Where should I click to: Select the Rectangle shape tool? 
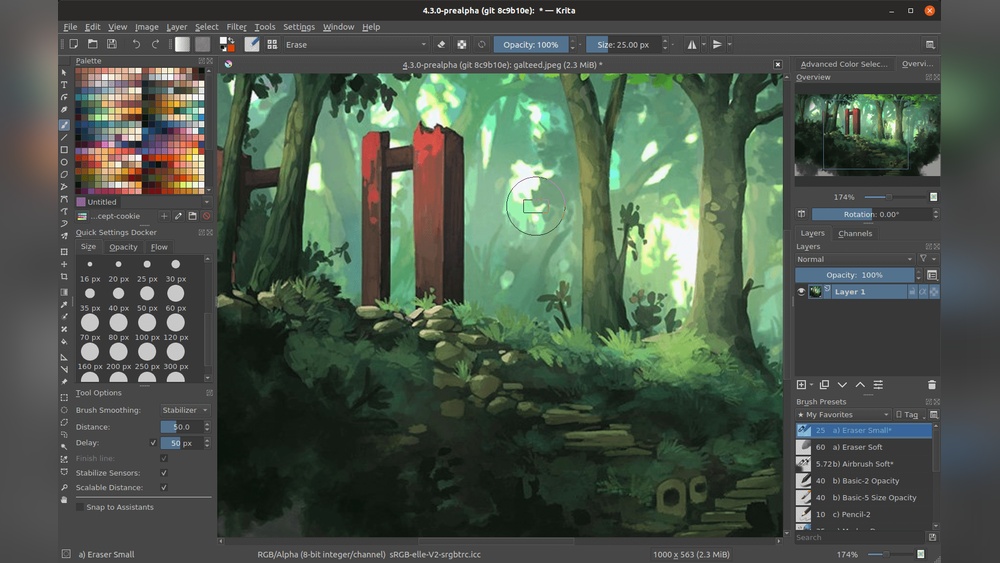tap(64, 150)
